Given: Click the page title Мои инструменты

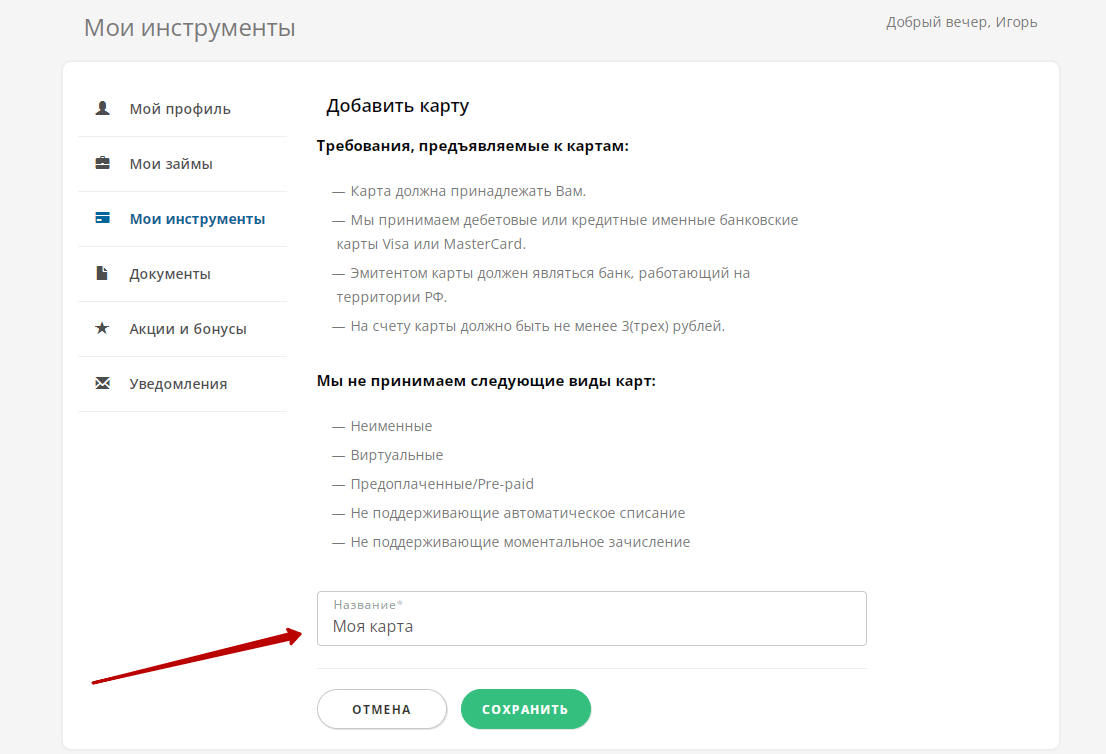Looking at the screenshot, I should click(x=189, y=28).
